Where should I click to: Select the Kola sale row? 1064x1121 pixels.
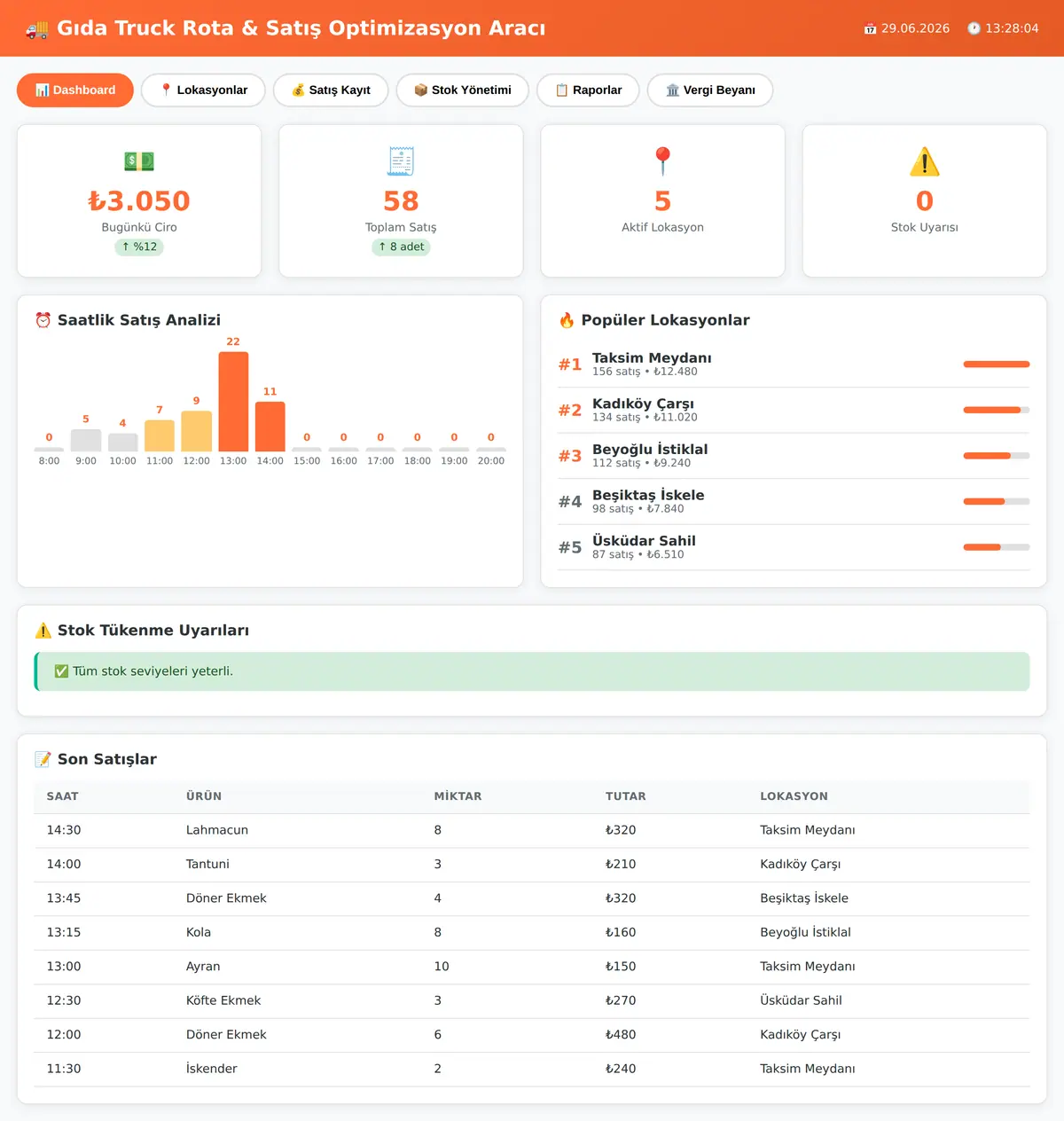[532, 932]
